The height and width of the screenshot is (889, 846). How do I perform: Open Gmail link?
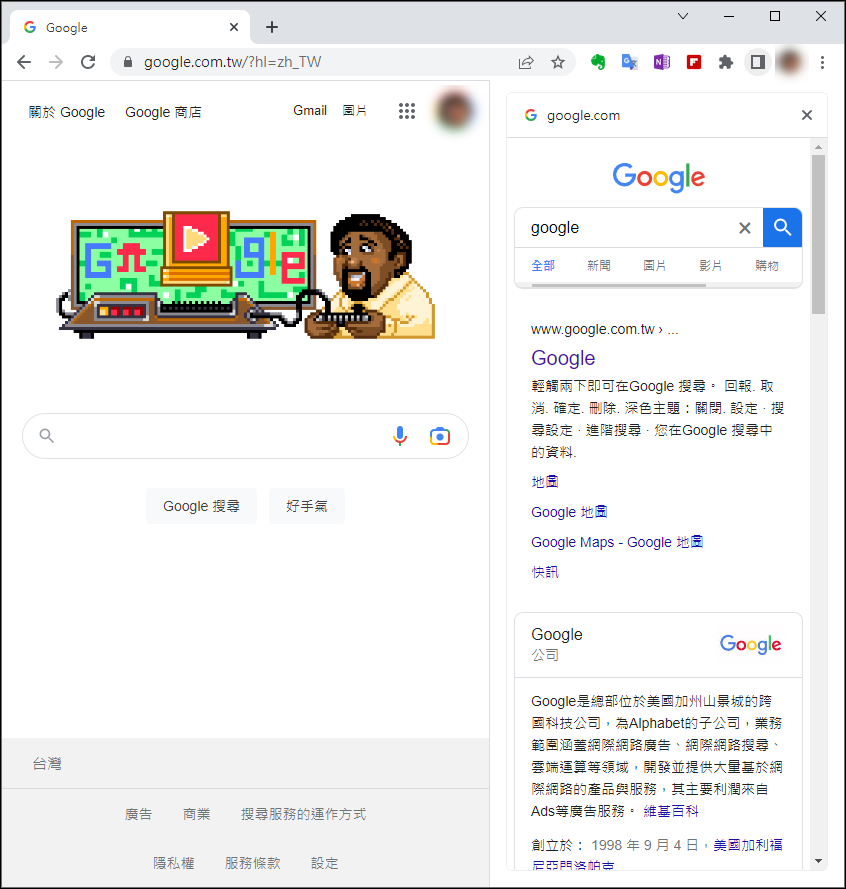[310, 111]
